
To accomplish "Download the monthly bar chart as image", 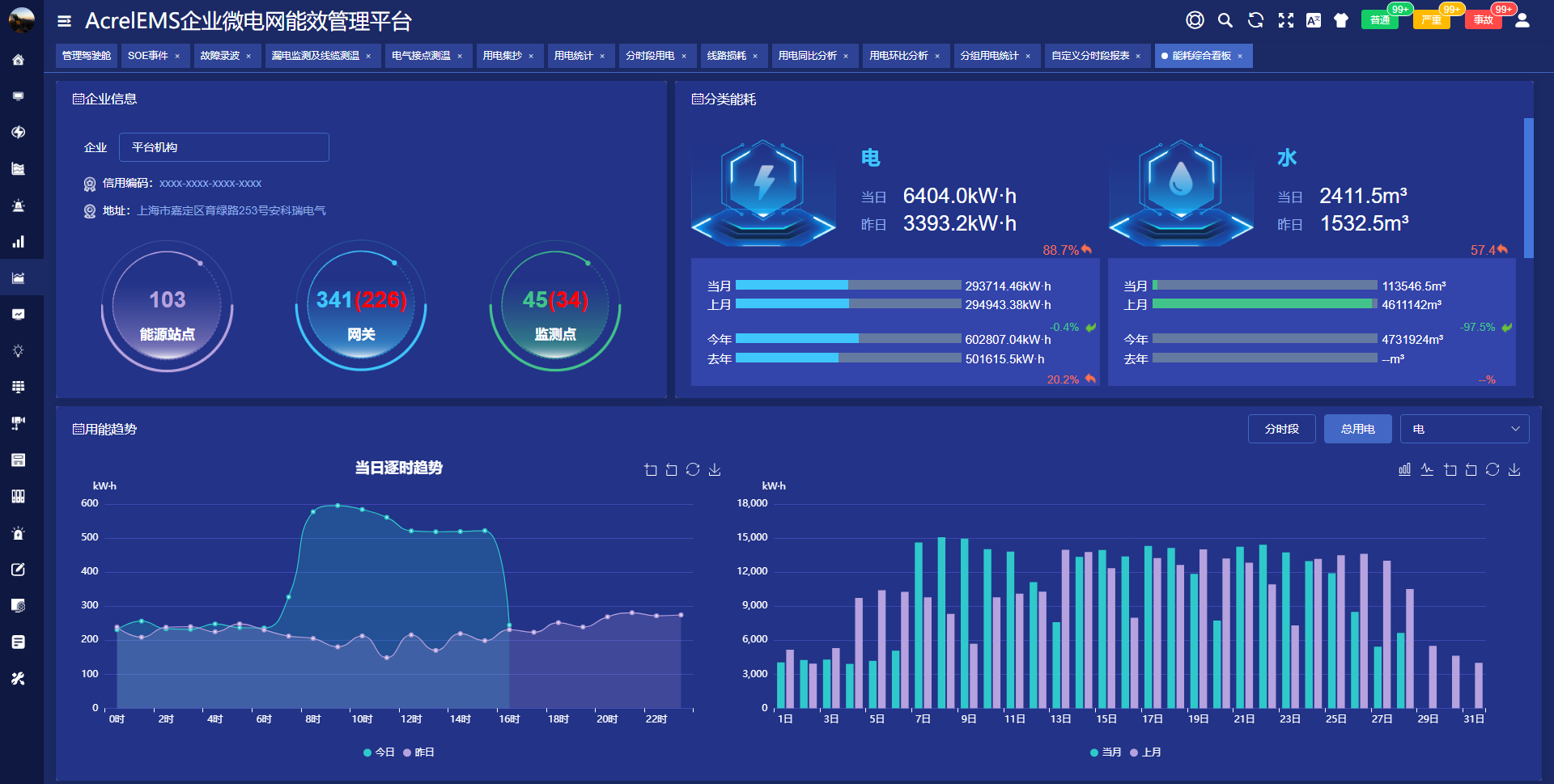I will click(1514, 470).
